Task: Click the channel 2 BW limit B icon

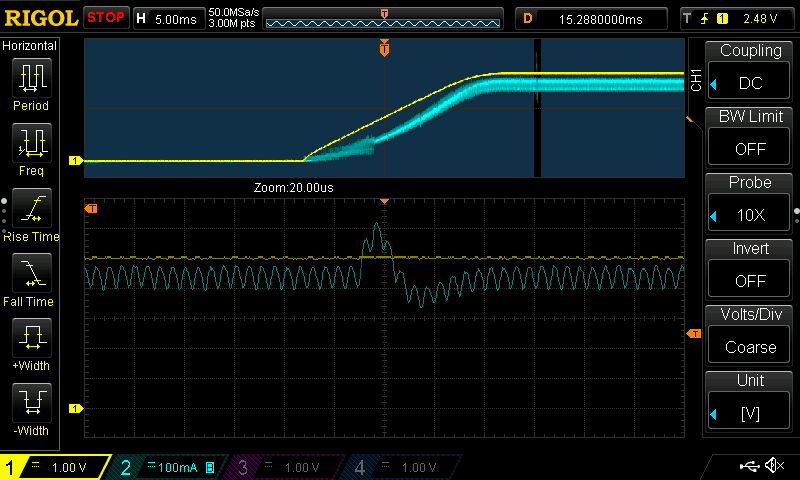Action: 210,467
